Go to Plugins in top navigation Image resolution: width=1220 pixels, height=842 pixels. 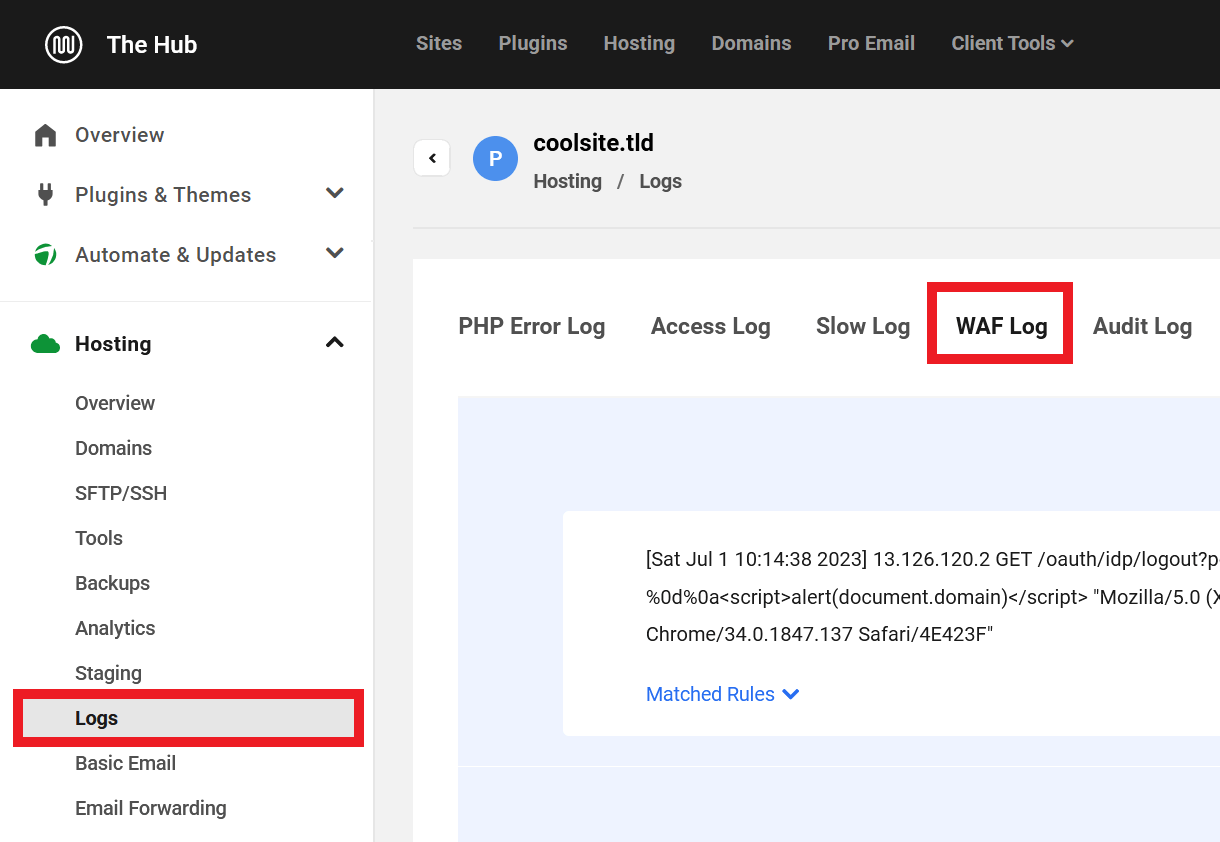(x=533, y=44)
